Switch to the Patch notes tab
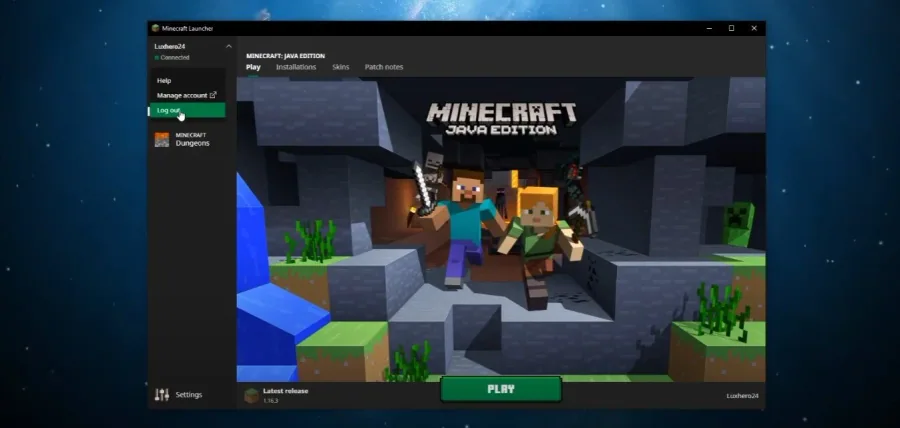Screen dimensions: 900x428 pyautogui.click(x=383, y=67)
